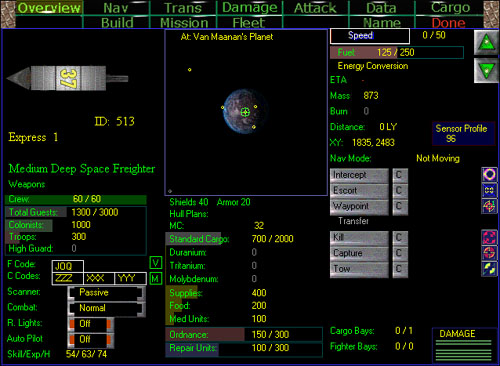The image size is (500, 366).
Task: Click the red circular arrows icon beside Kill
Action: [x=489, y=237]
